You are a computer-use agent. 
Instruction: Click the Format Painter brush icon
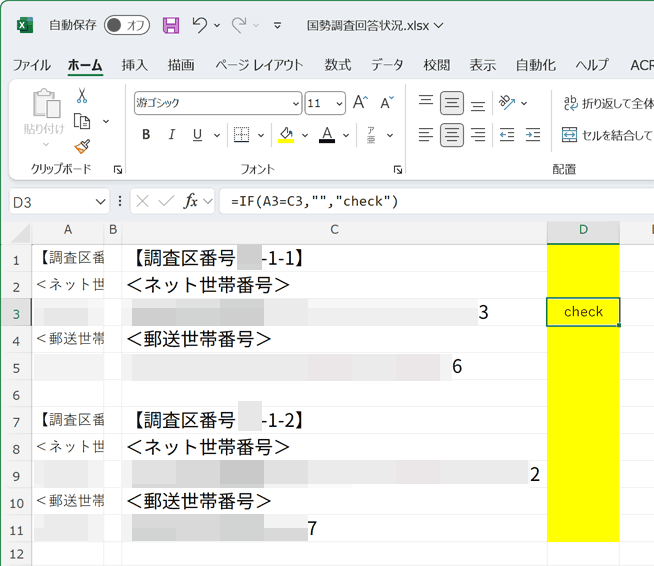[x=82, y=147]
